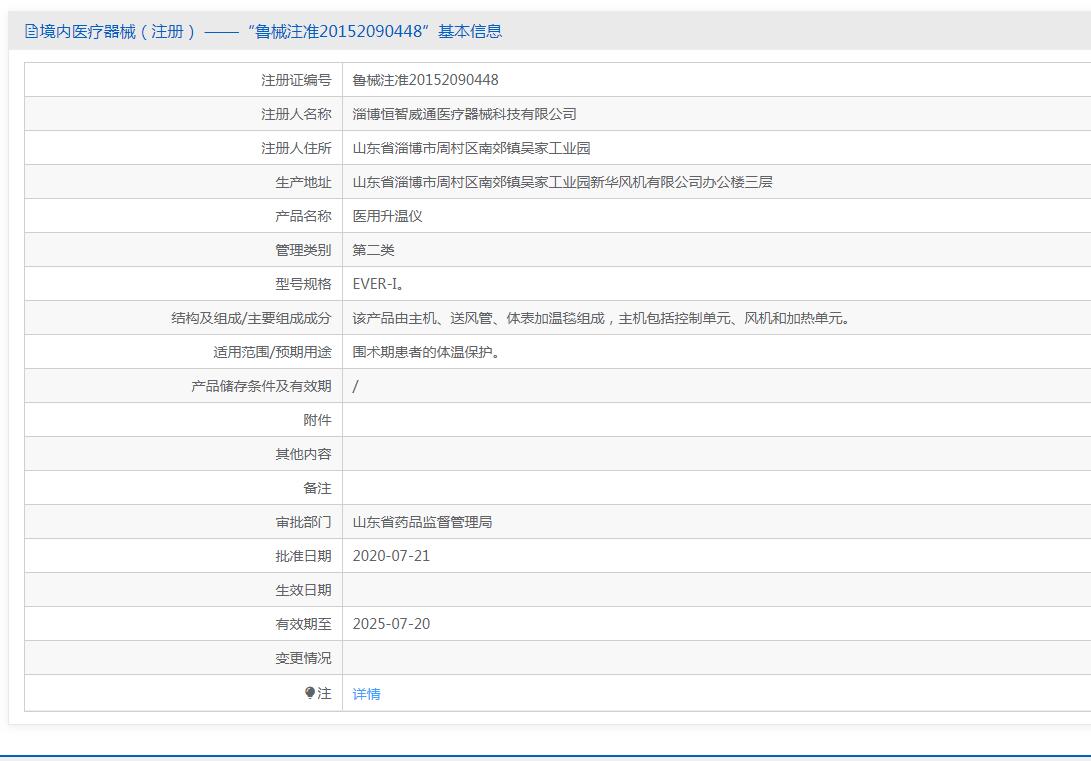The image size is (1091, 761).
Task: Select product name 医用升温仪
Action: pyautogui.click(x=387, y=216)
